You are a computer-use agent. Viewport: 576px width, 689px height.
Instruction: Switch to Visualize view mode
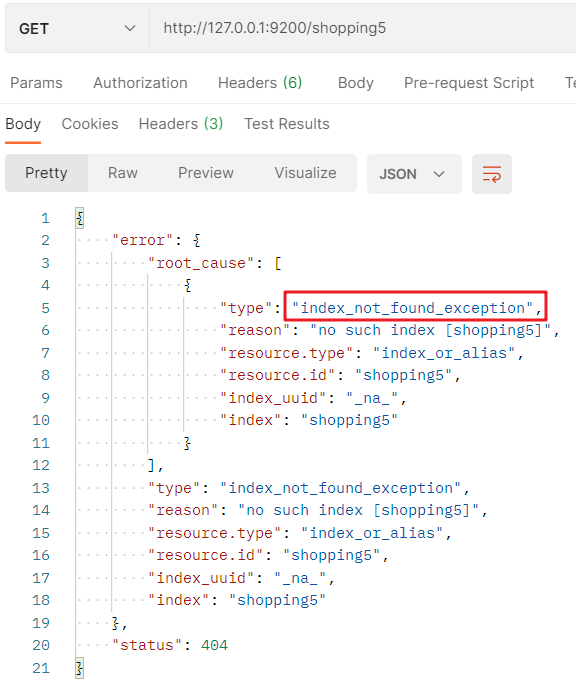305,173
